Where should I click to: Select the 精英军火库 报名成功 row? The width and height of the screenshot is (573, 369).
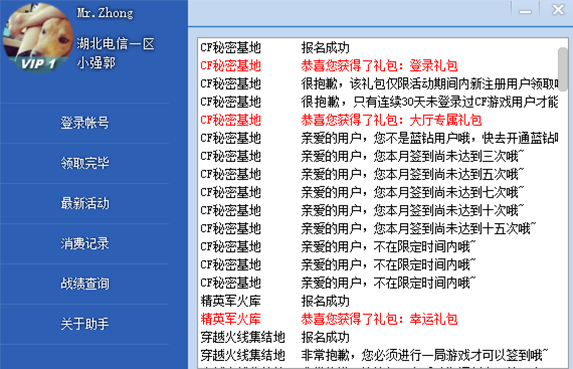point(379,301)
